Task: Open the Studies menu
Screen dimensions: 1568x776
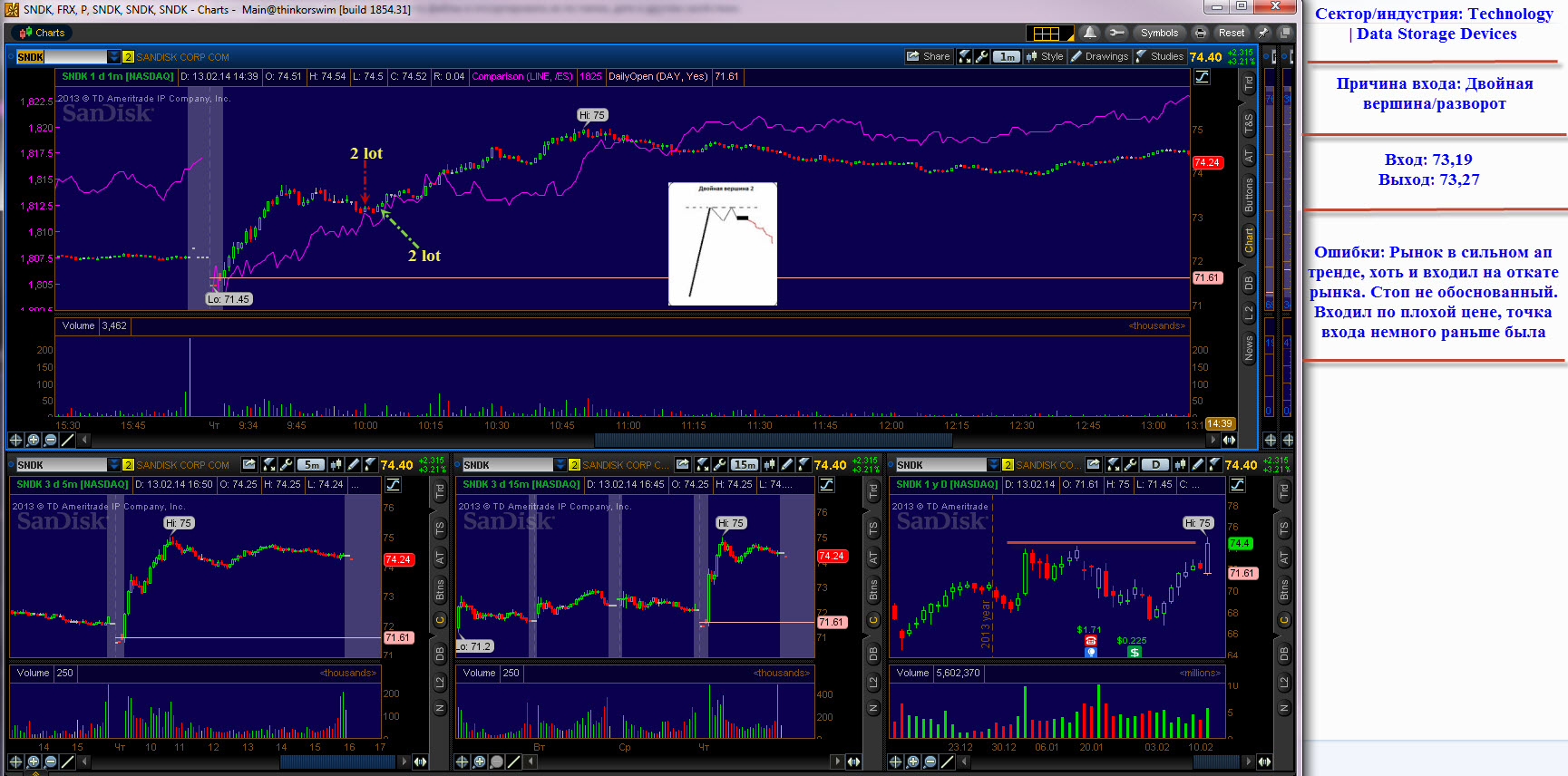Action: (1160, 56)
